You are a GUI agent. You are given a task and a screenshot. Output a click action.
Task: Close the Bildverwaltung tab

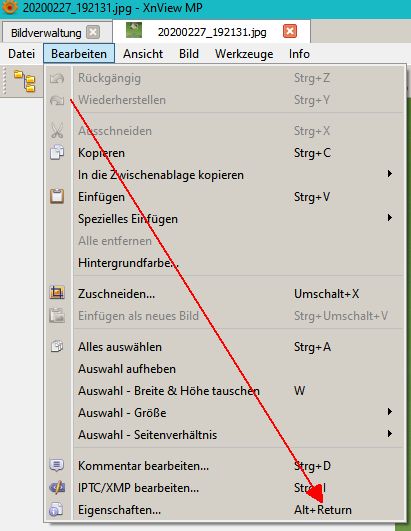pos(93,33)
